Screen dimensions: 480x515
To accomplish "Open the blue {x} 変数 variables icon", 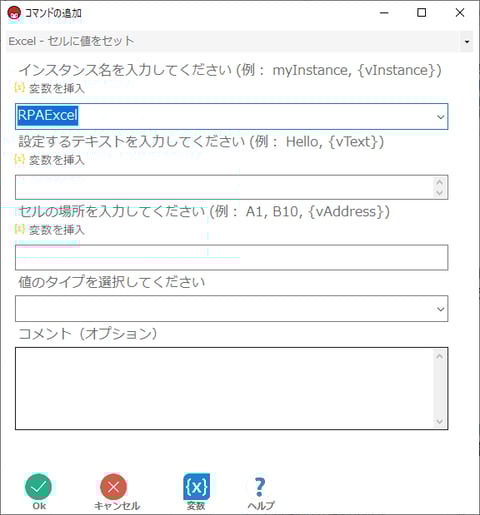I will [196, 487].
